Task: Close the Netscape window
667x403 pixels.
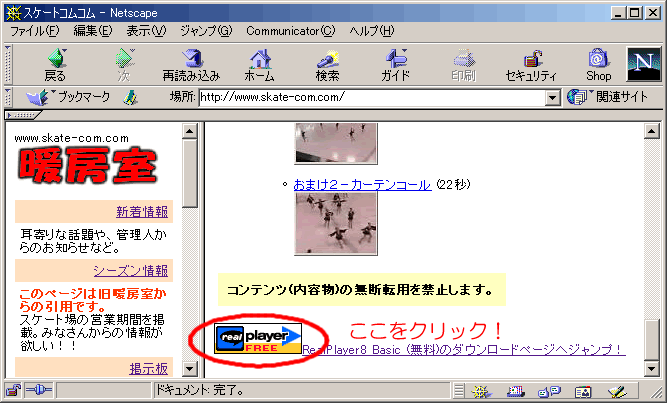Action: click(653, 13)
